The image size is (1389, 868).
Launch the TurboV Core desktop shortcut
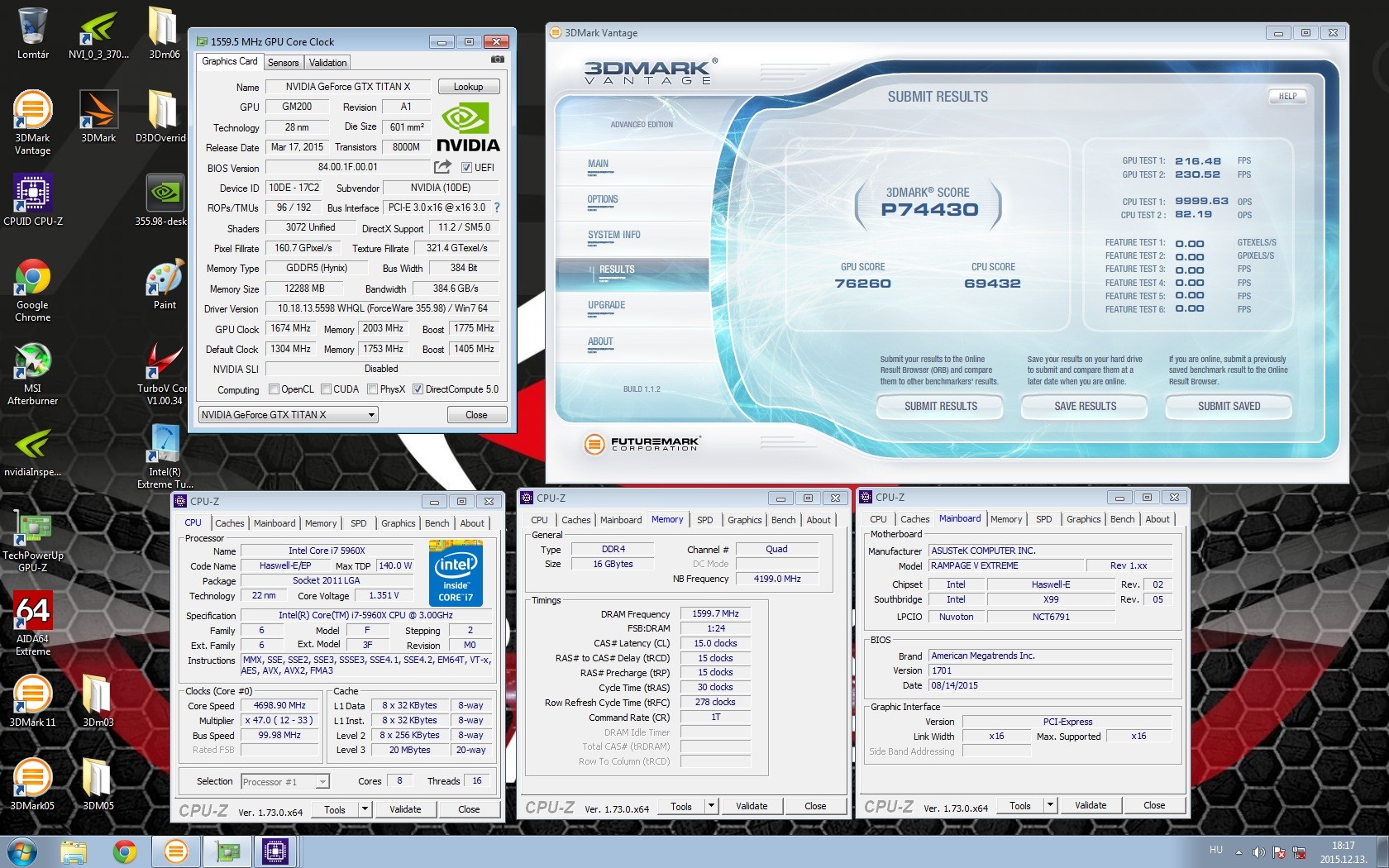coord(163,374)
